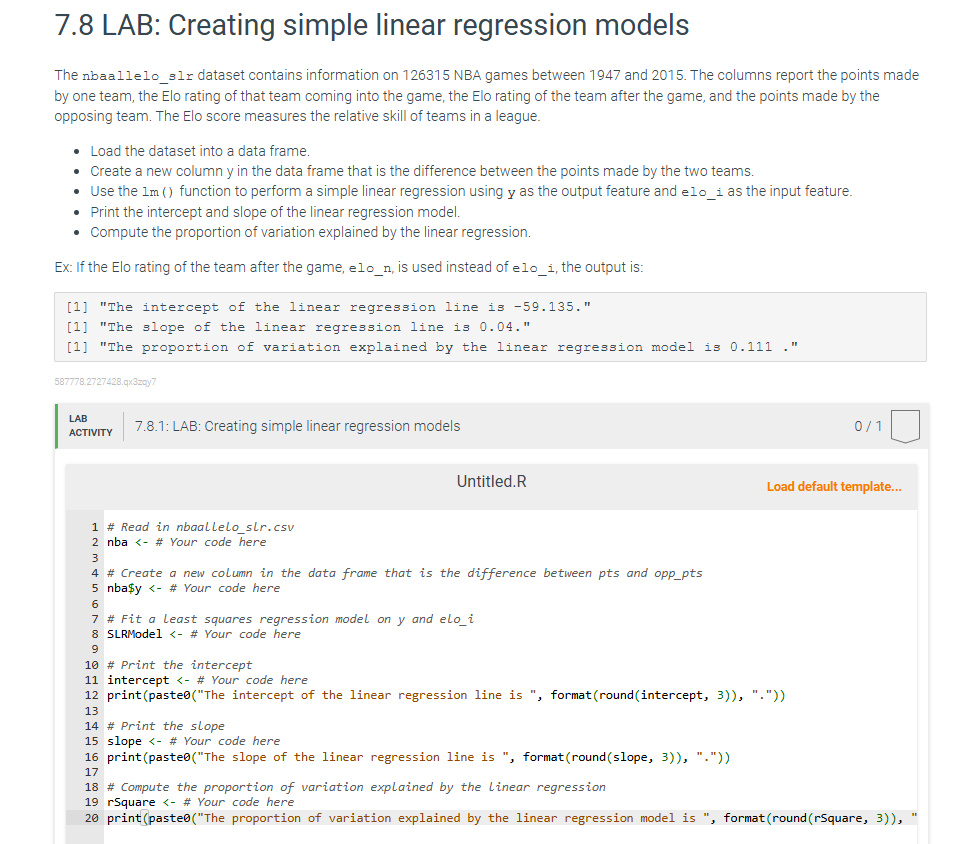Click the line number 1 gutter
The image size is (957, 844).
94,527
